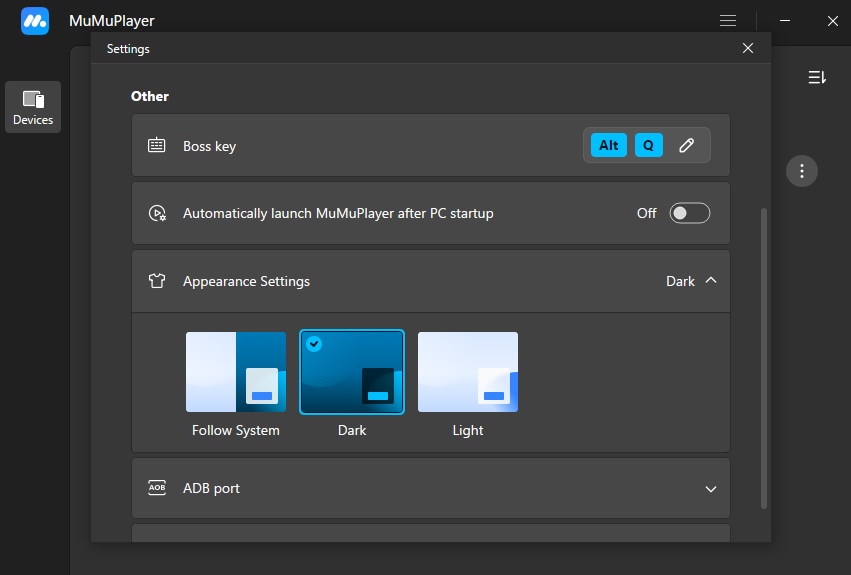The height and width of the screenshot is (575, 851).
Task: Close the Settings dialog
Action: [748, 48]
